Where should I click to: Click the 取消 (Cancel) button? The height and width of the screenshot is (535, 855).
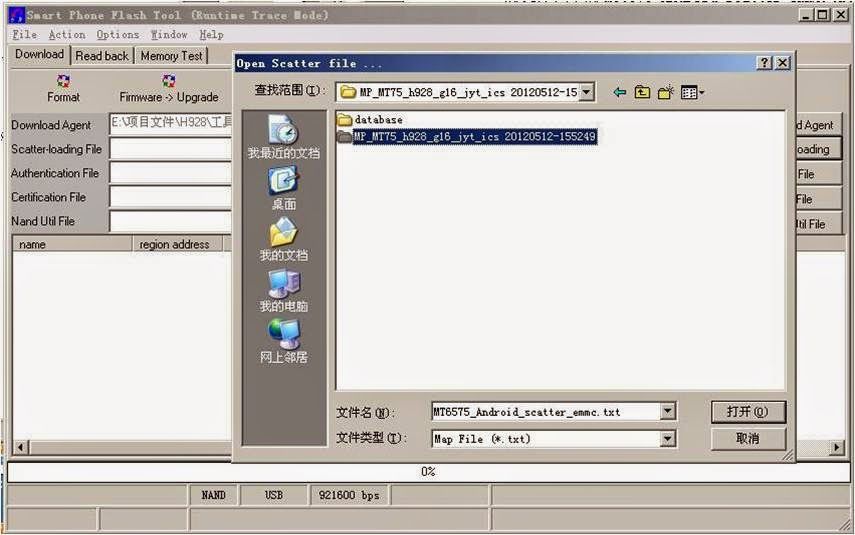point(748,438)
